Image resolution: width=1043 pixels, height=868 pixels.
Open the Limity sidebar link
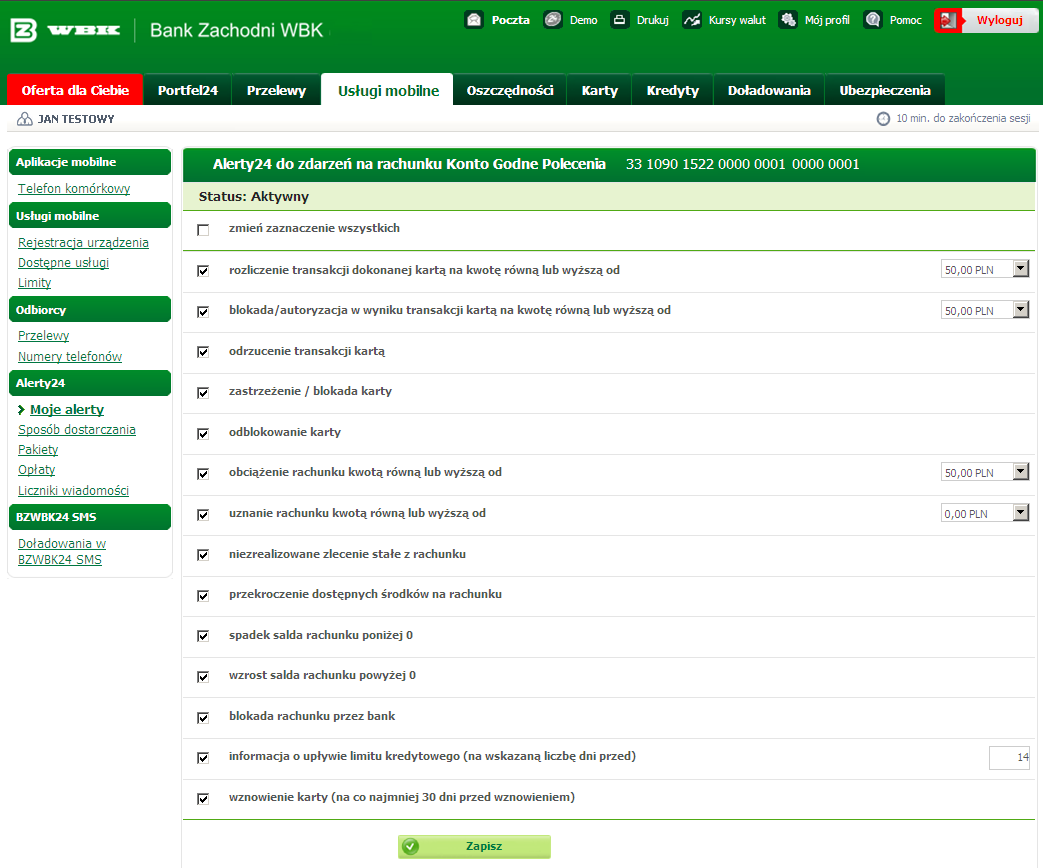(35, 282)
